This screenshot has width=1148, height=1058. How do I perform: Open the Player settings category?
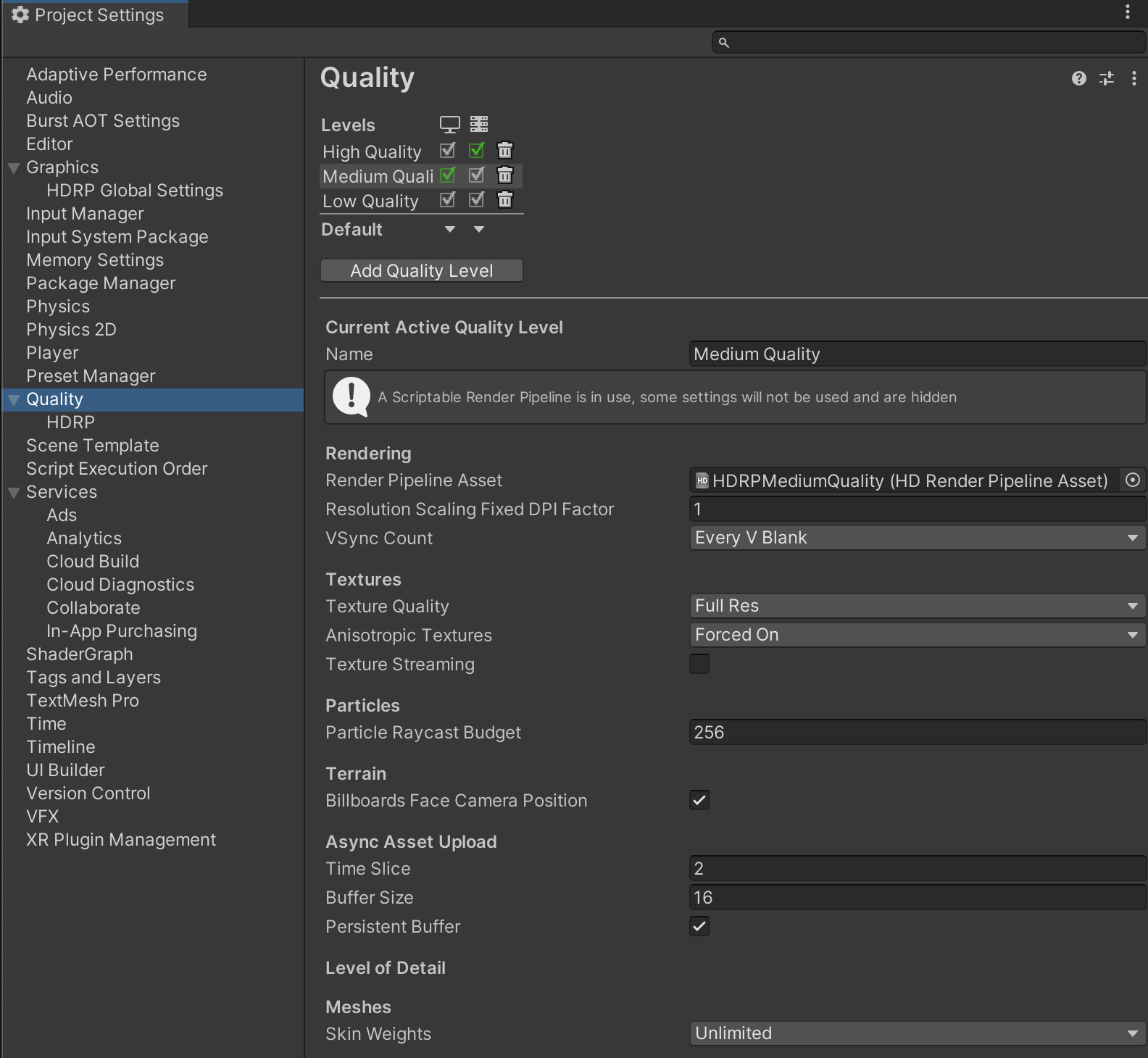[x=52, y=353]
